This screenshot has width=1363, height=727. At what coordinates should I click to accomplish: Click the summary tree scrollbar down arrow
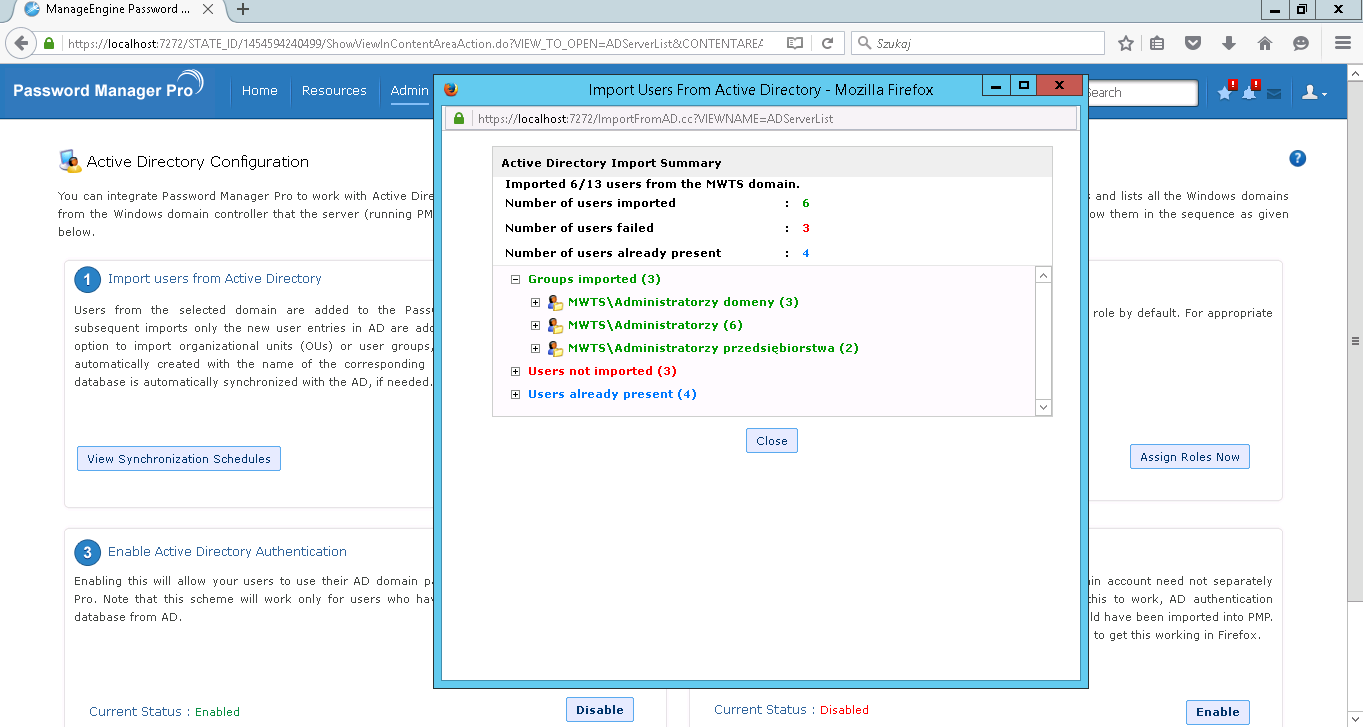[x=1044, y=407]
